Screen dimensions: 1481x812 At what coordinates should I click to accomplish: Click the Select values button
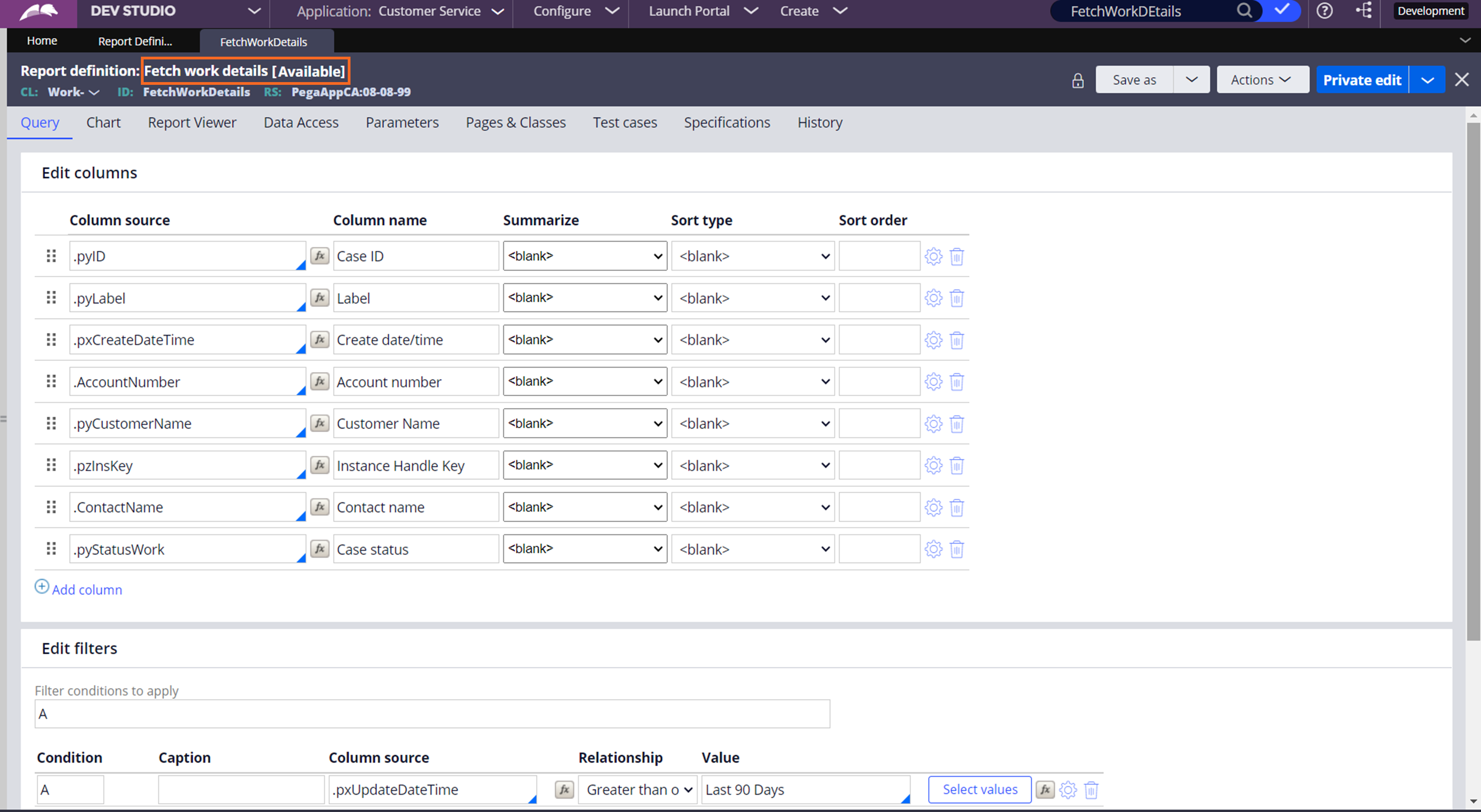(980, 790)
